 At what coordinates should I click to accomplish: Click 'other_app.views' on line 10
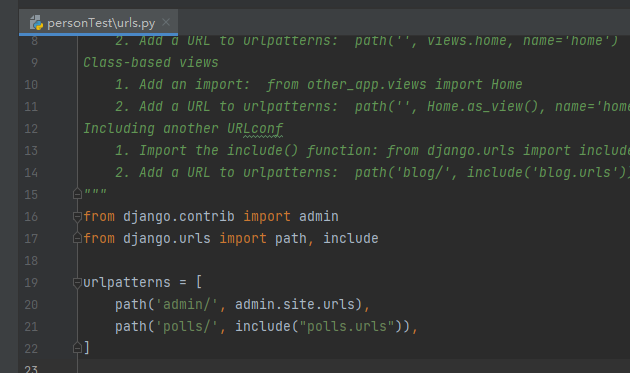[x=366, y=85]
